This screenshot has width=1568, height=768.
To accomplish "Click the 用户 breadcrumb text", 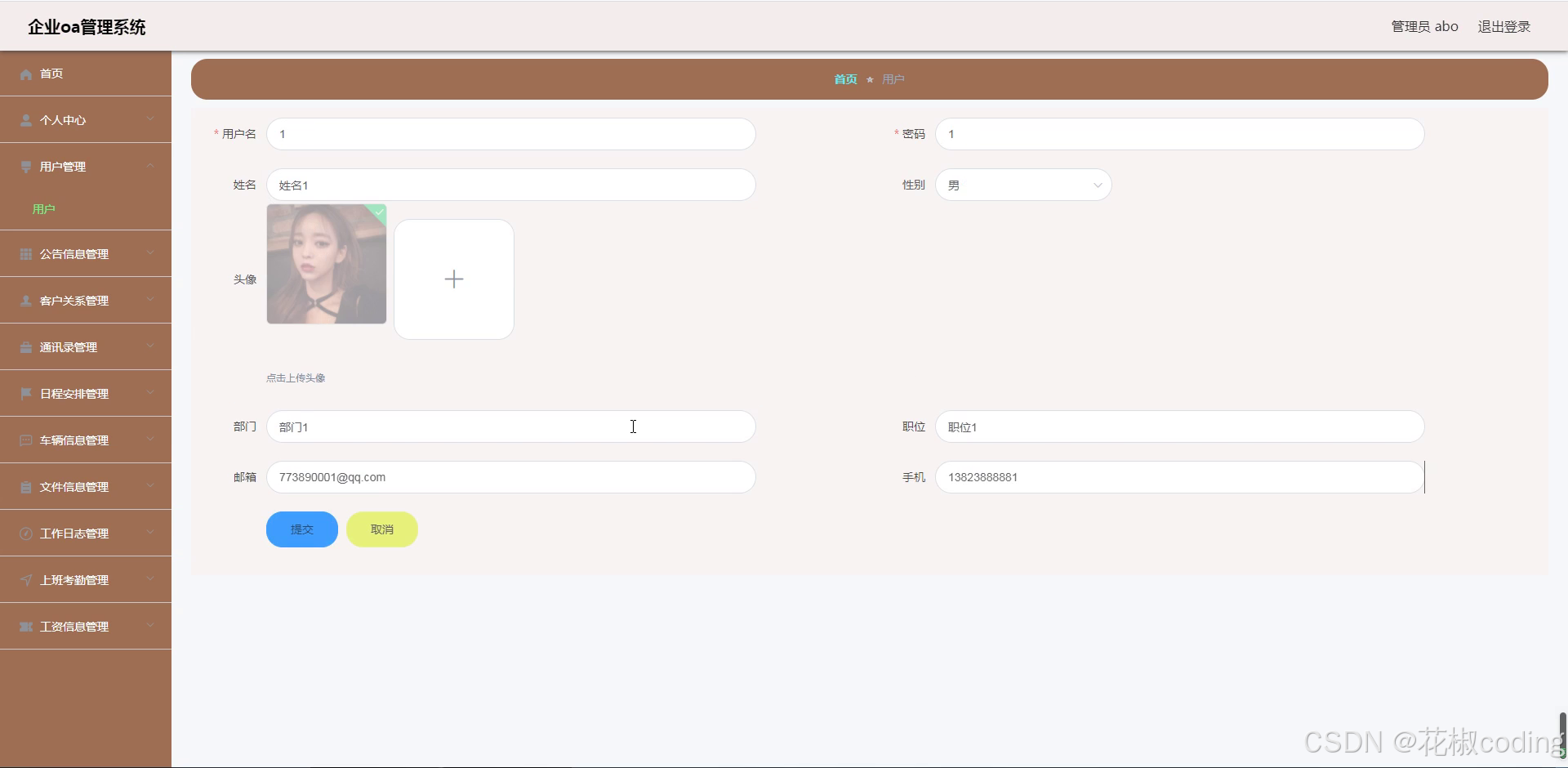I will click(893, 79).
